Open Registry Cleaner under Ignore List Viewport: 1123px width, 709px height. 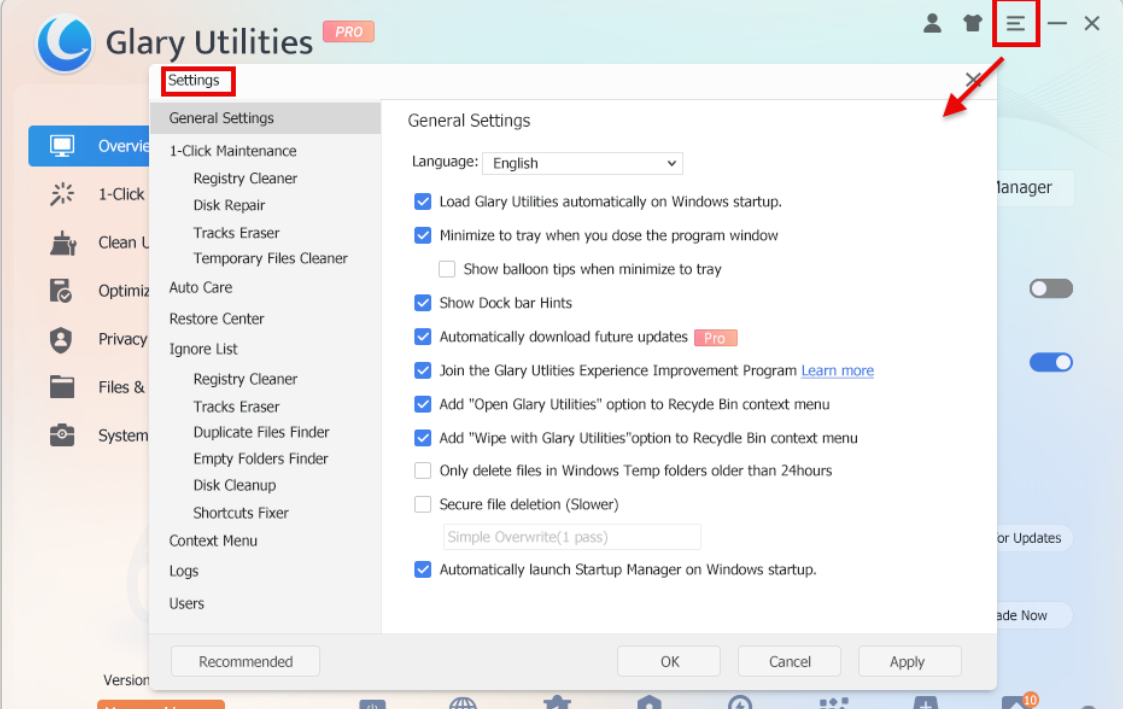245,380
